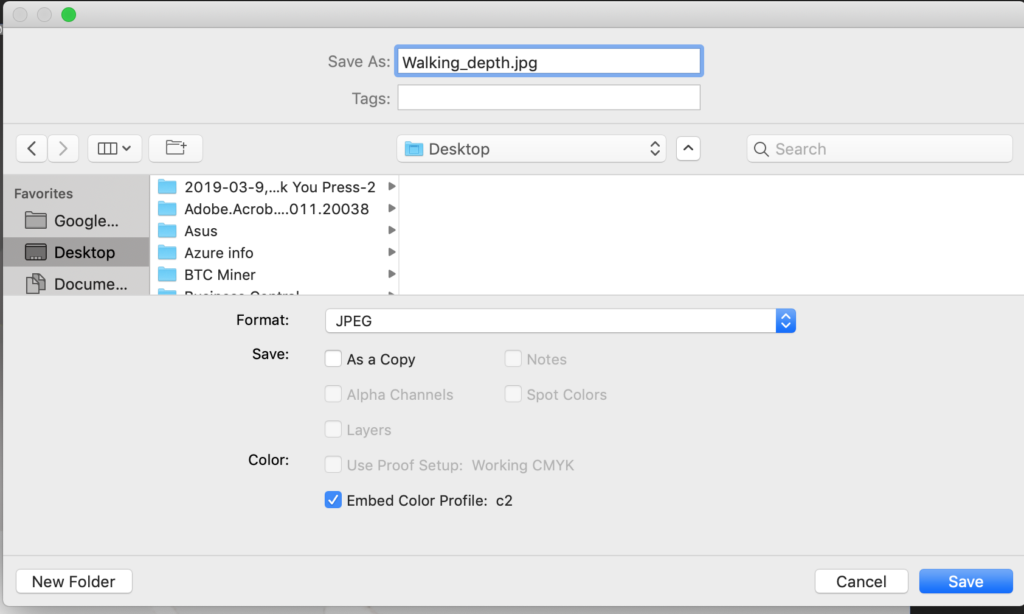Expand the Asus folder disclosure arrow
The height and width of the screenshot is (614, 1024).
pos(391,230)
